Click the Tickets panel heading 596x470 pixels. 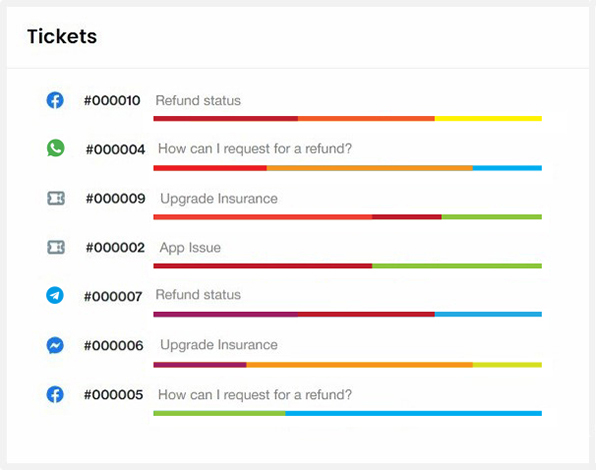coord(62,36)
